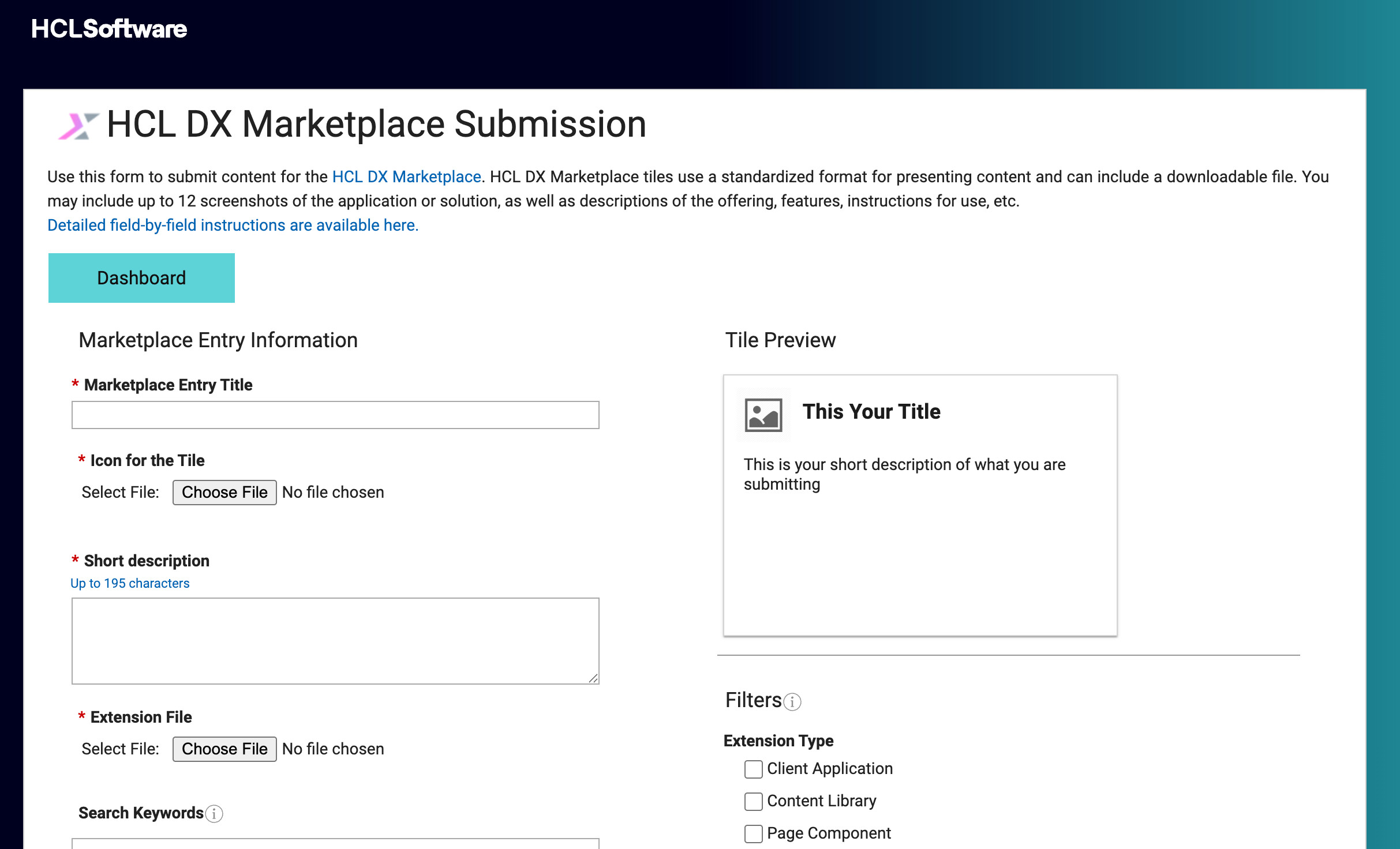Open the HCL DX Marketplace link
This screenshot has height=849, width=1400.
(x=407, y=176)
